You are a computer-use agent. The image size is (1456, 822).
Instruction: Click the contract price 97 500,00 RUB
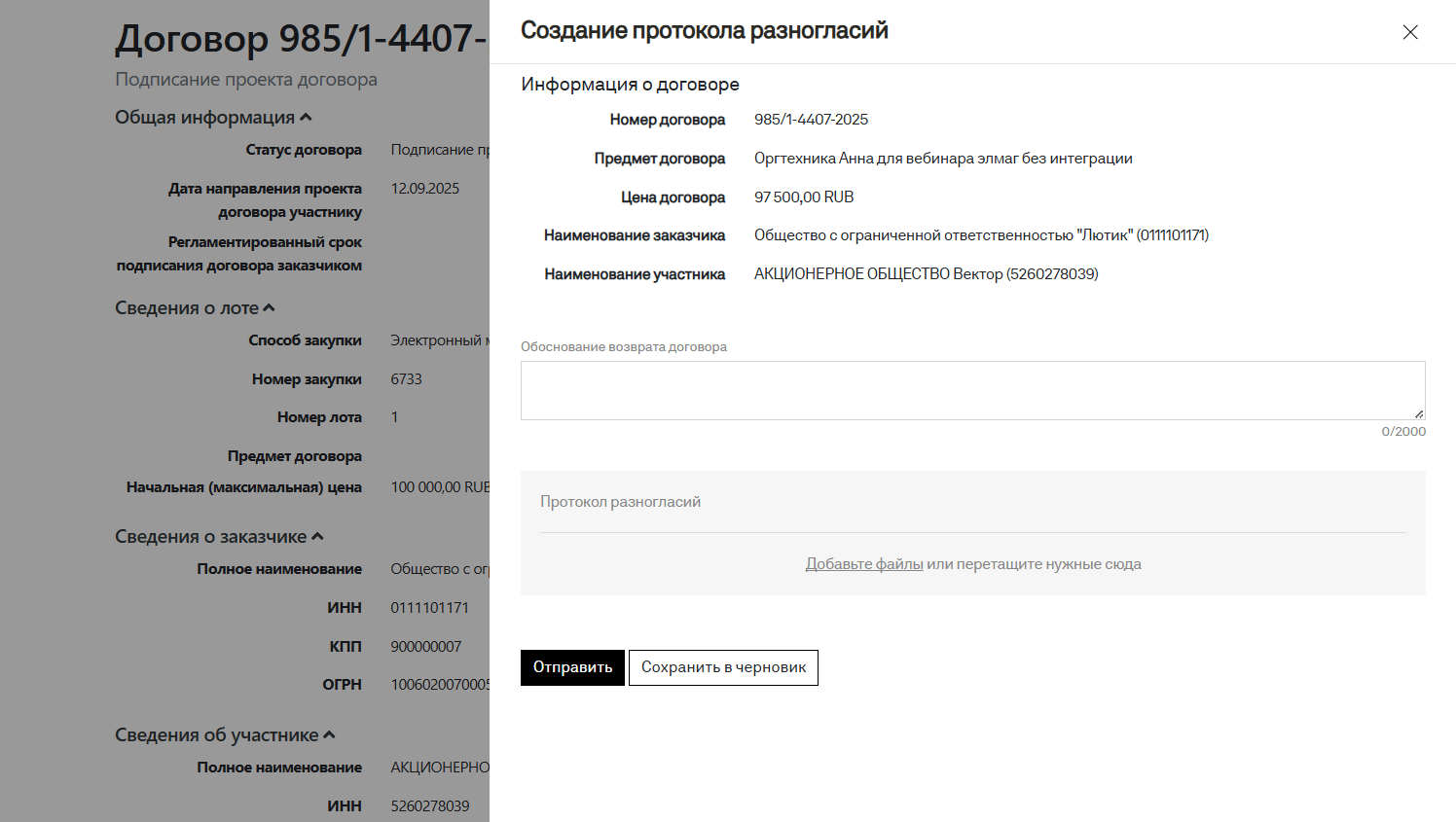tap(803, 197)
